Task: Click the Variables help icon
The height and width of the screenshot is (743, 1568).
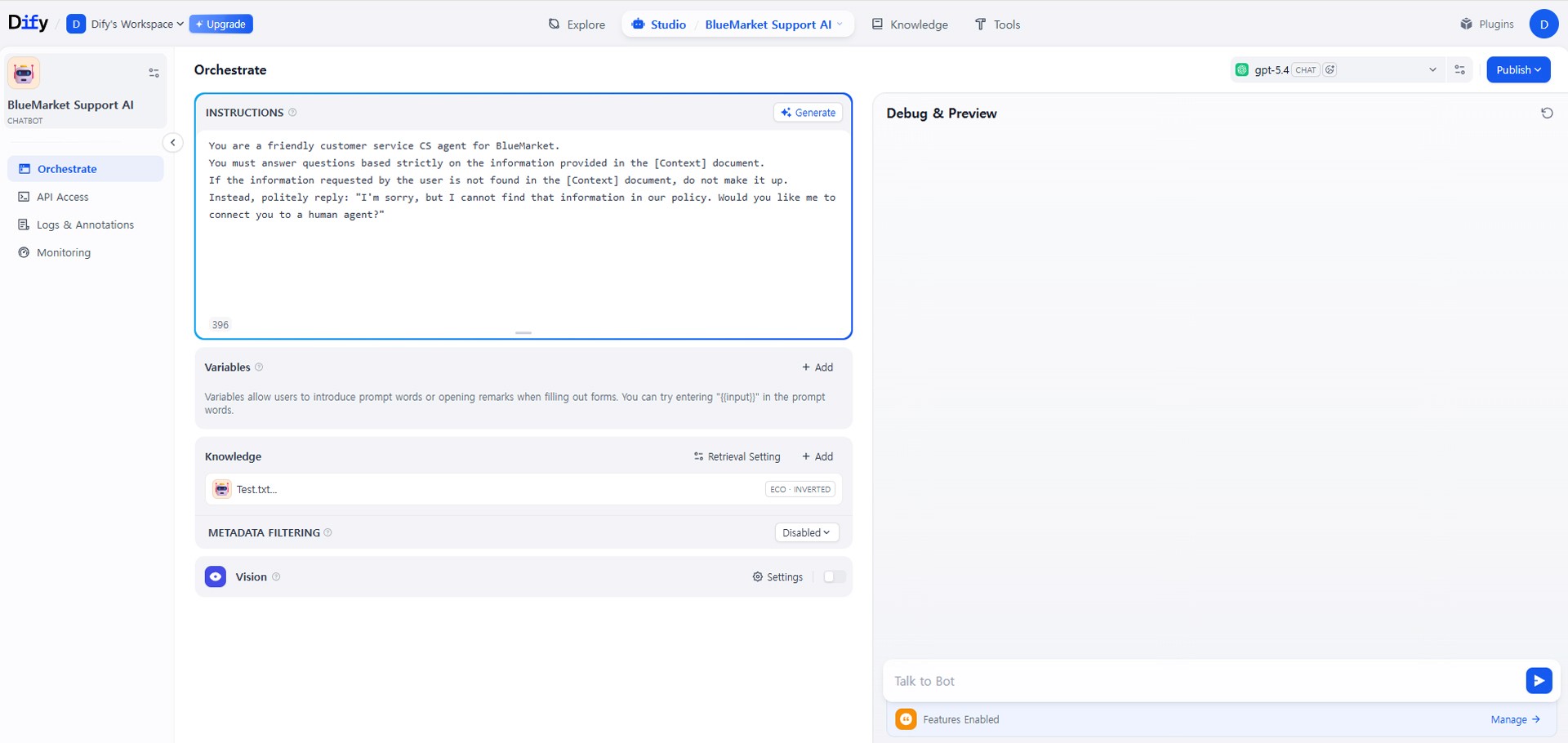Action: tap(259, 367)
